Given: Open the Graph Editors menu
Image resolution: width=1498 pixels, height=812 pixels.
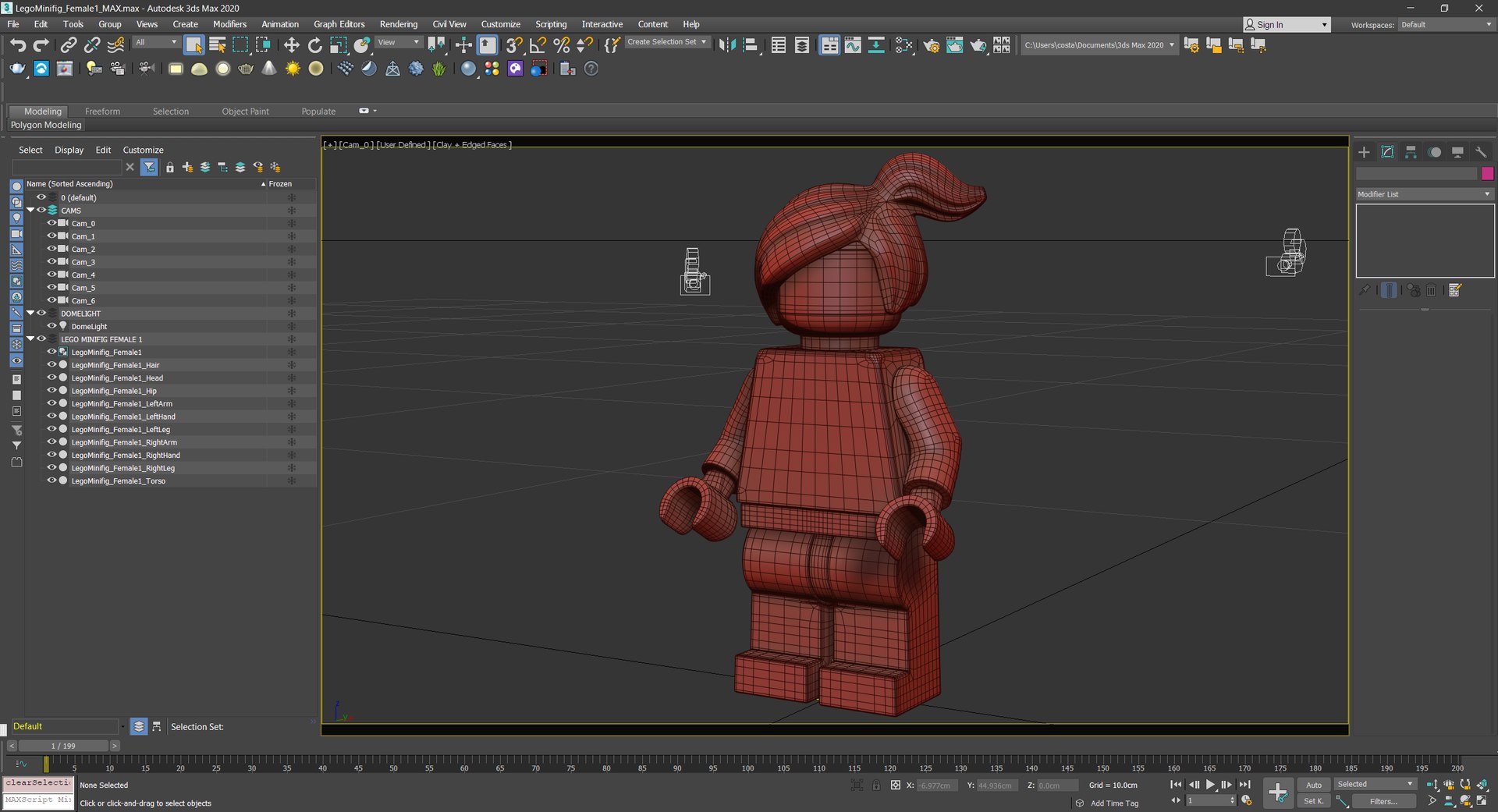Looking at the screenshot, I should pyautogui.click(x=339, y=24).
